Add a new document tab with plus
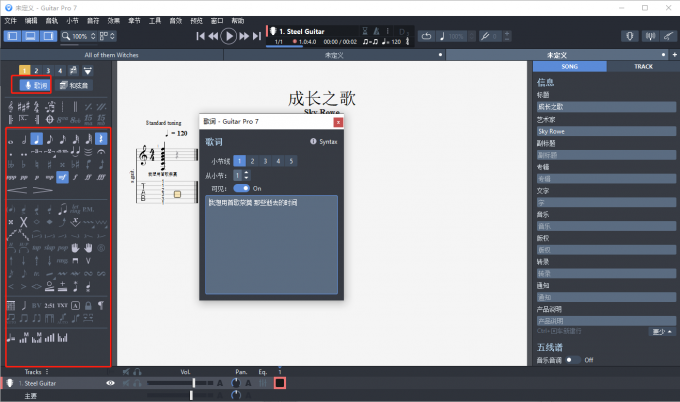The image size is (680, 402). coord(674,55)
